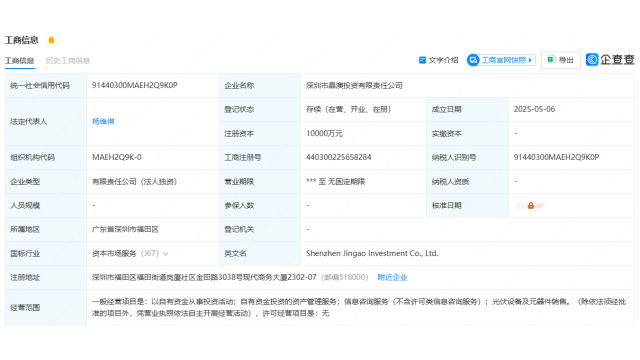Viewport: 640px width, 360px height.
Task: Select English name Shenzhen Jingao Investment Co., Ltd.
Action: click(x=372, y=253)
